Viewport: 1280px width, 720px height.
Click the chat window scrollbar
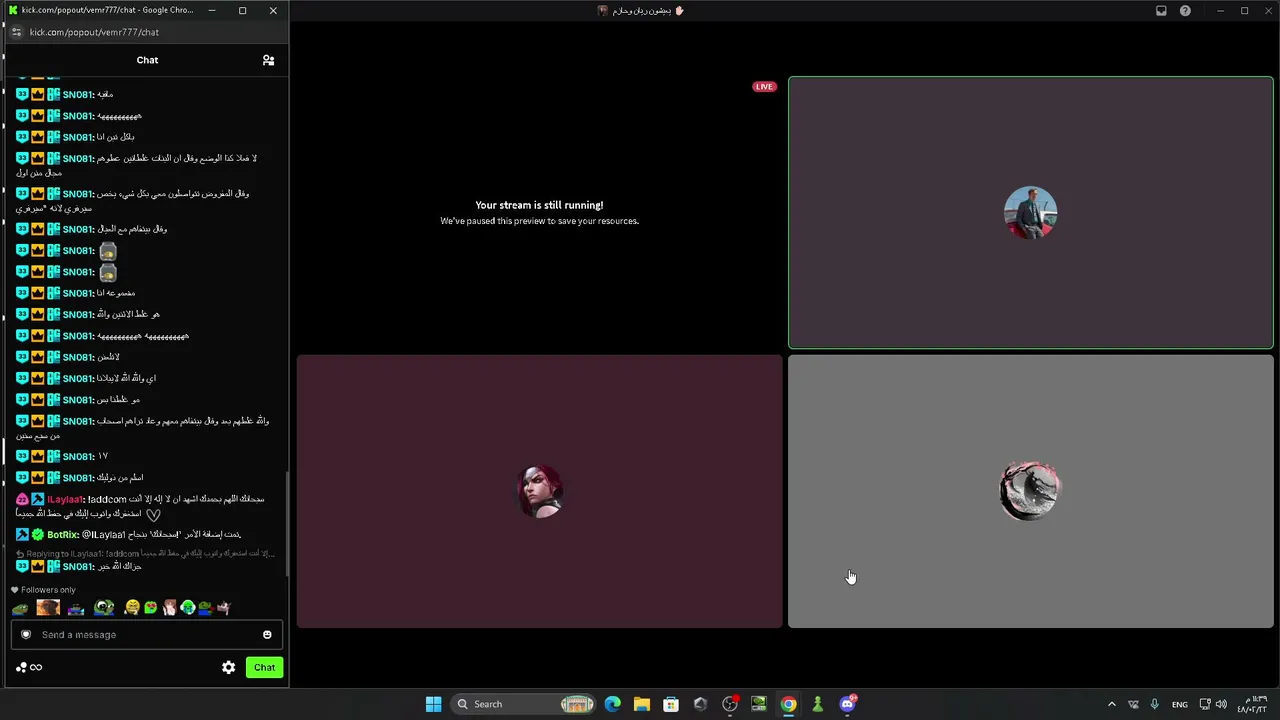tap(287, 524)
